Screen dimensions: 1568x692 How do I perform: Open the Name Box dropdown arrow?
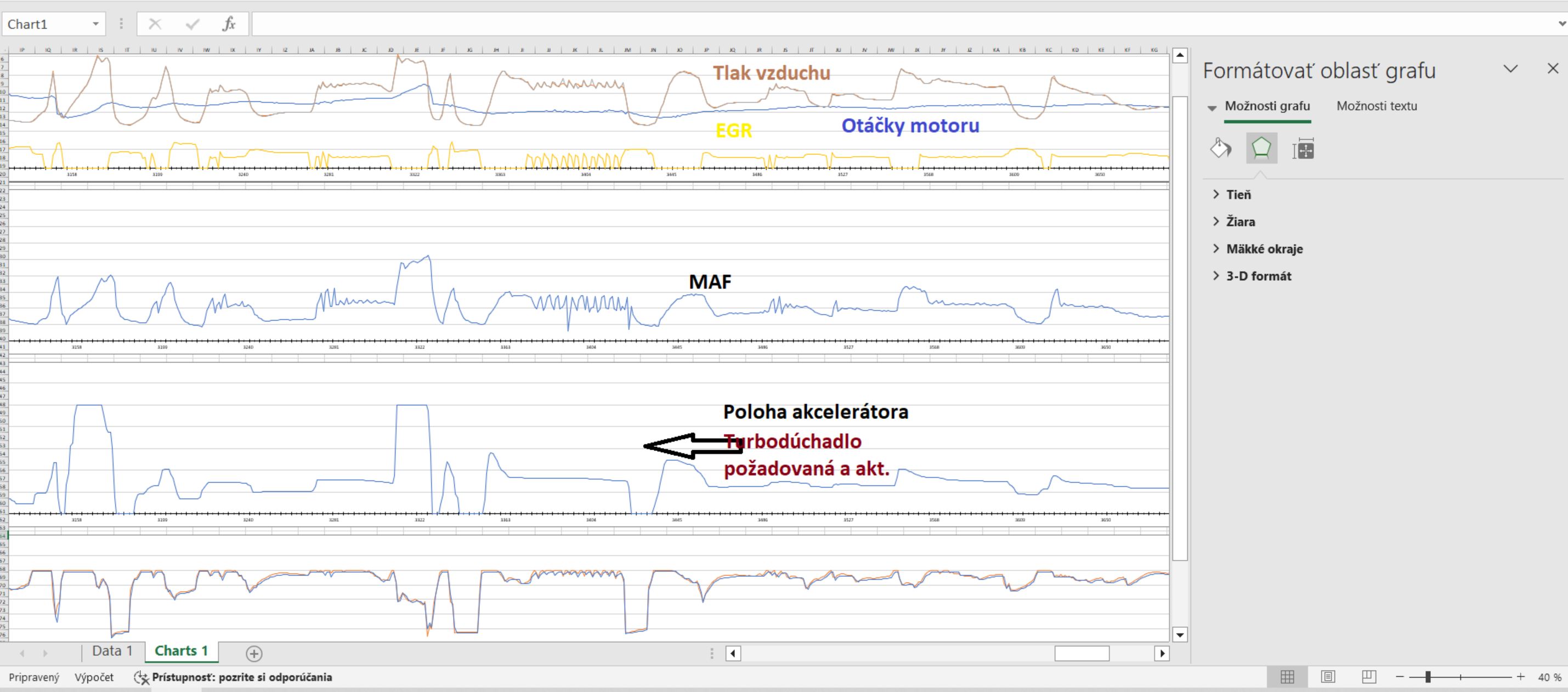[95, 24]
